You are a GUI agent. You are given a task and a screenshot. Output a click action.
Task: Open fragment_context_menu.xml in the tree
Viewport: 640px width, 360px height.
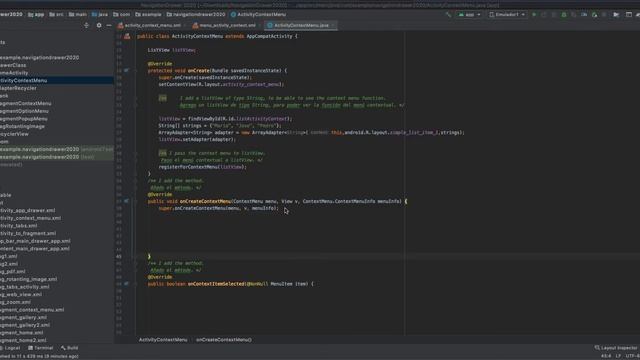point(32,310)
